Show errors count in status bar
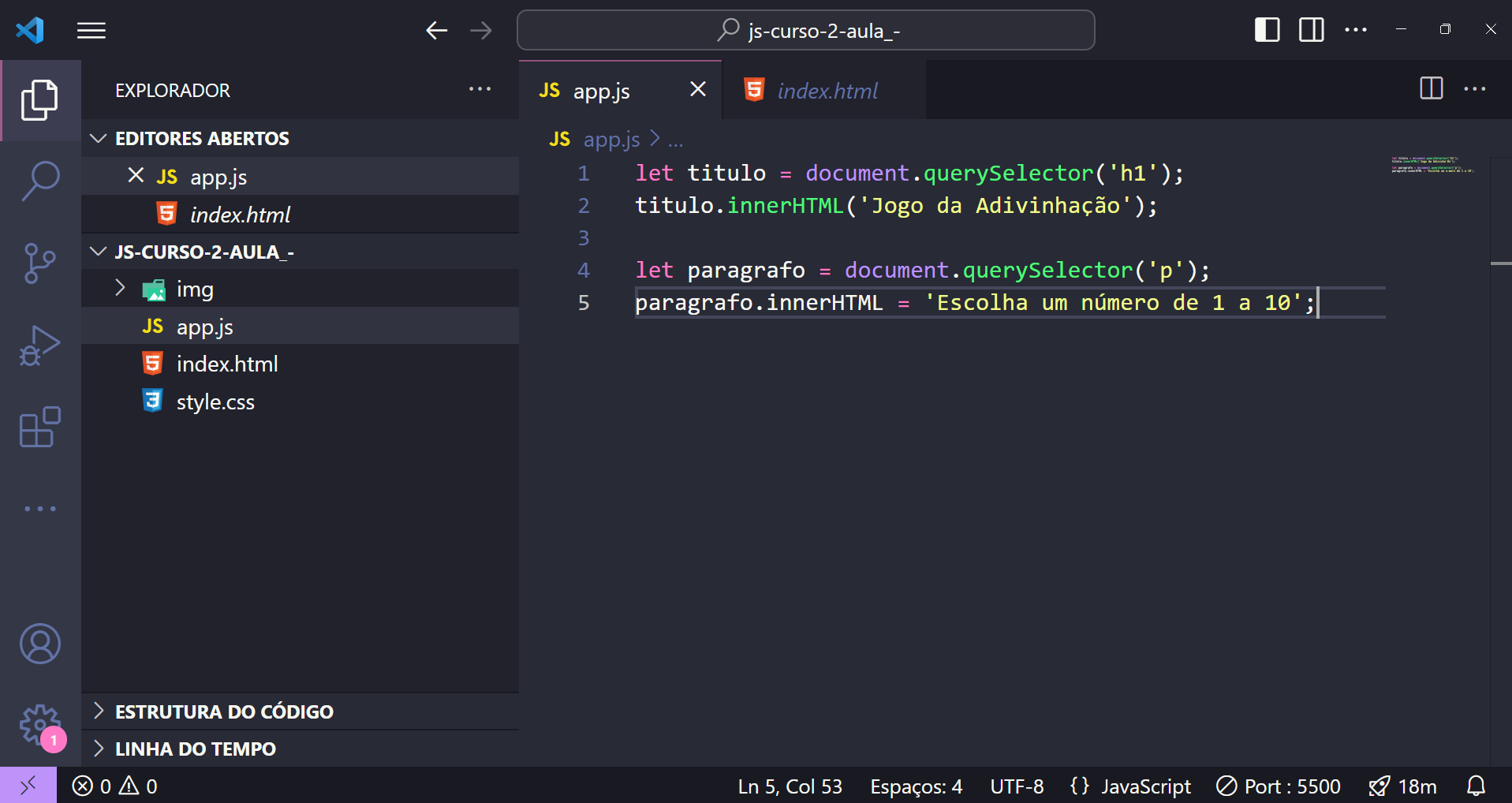This screenshot has width=1512, height=803. (91, 786)
